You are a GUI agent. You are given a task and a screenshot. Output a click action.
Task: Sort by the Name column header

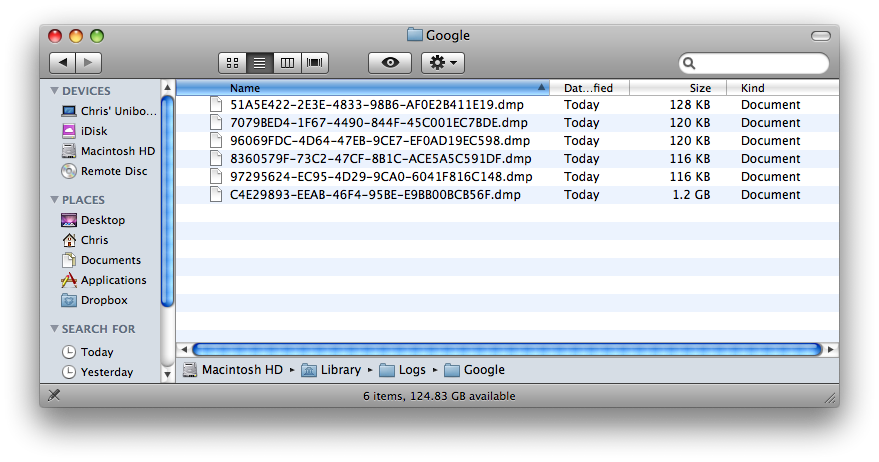click(x=363, y=87)
